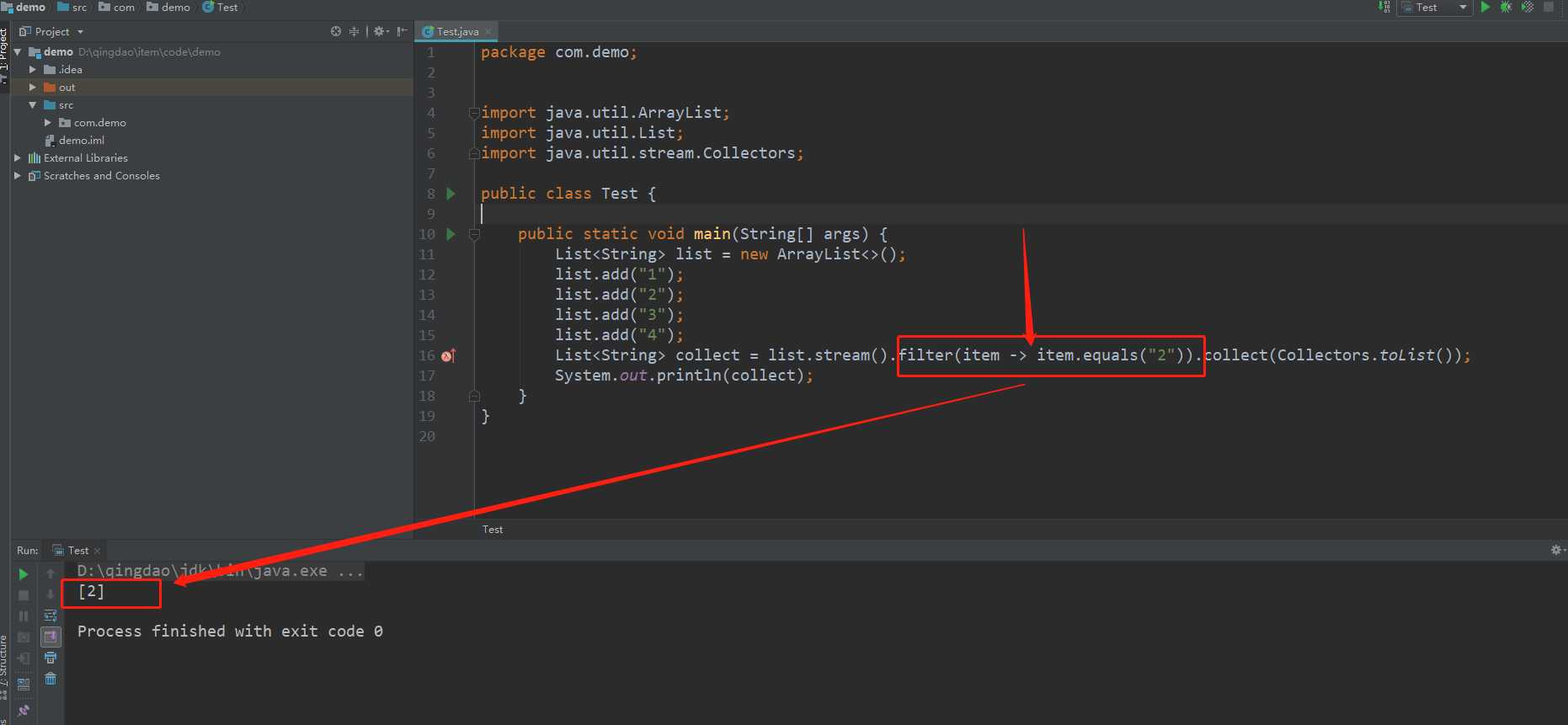The image size is (1568, 725).
Task: Click the Dump threads icon in Run panel
Action: 24,637
